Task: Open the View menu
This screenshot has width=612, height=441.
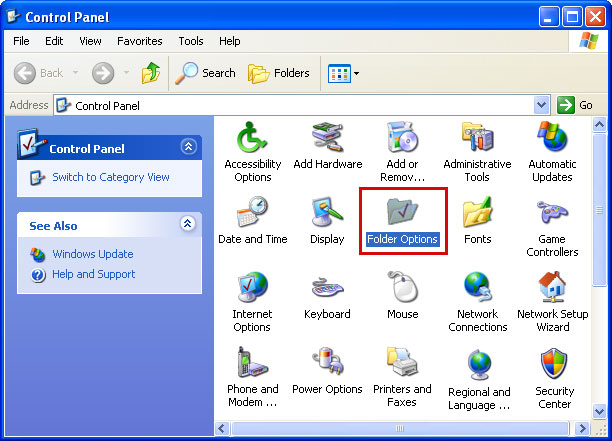Action: pyautogui.click(x=90, y=41)
